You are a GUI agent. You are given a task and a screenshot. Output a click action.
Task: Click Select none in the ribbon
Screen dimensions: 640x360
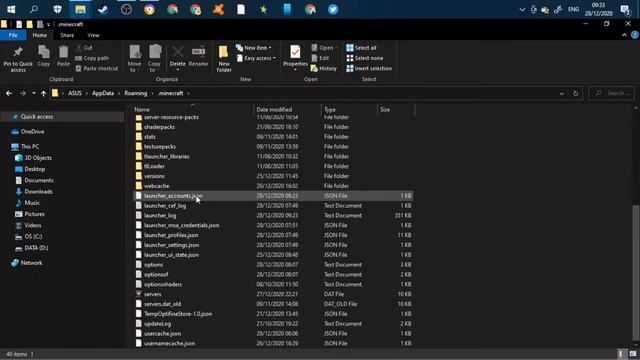pos(364,58)
